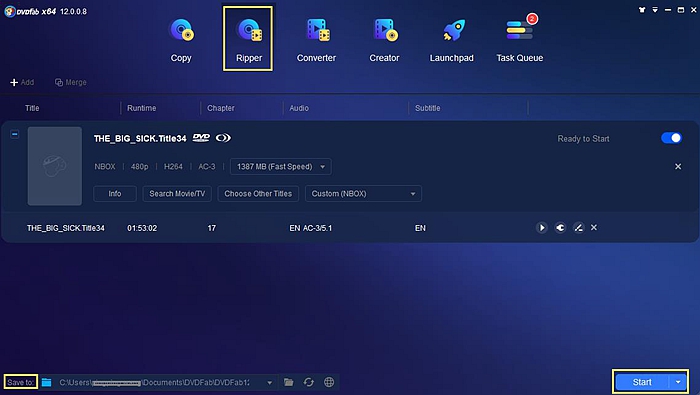Click the refresh icon in bottom bar

308,382
